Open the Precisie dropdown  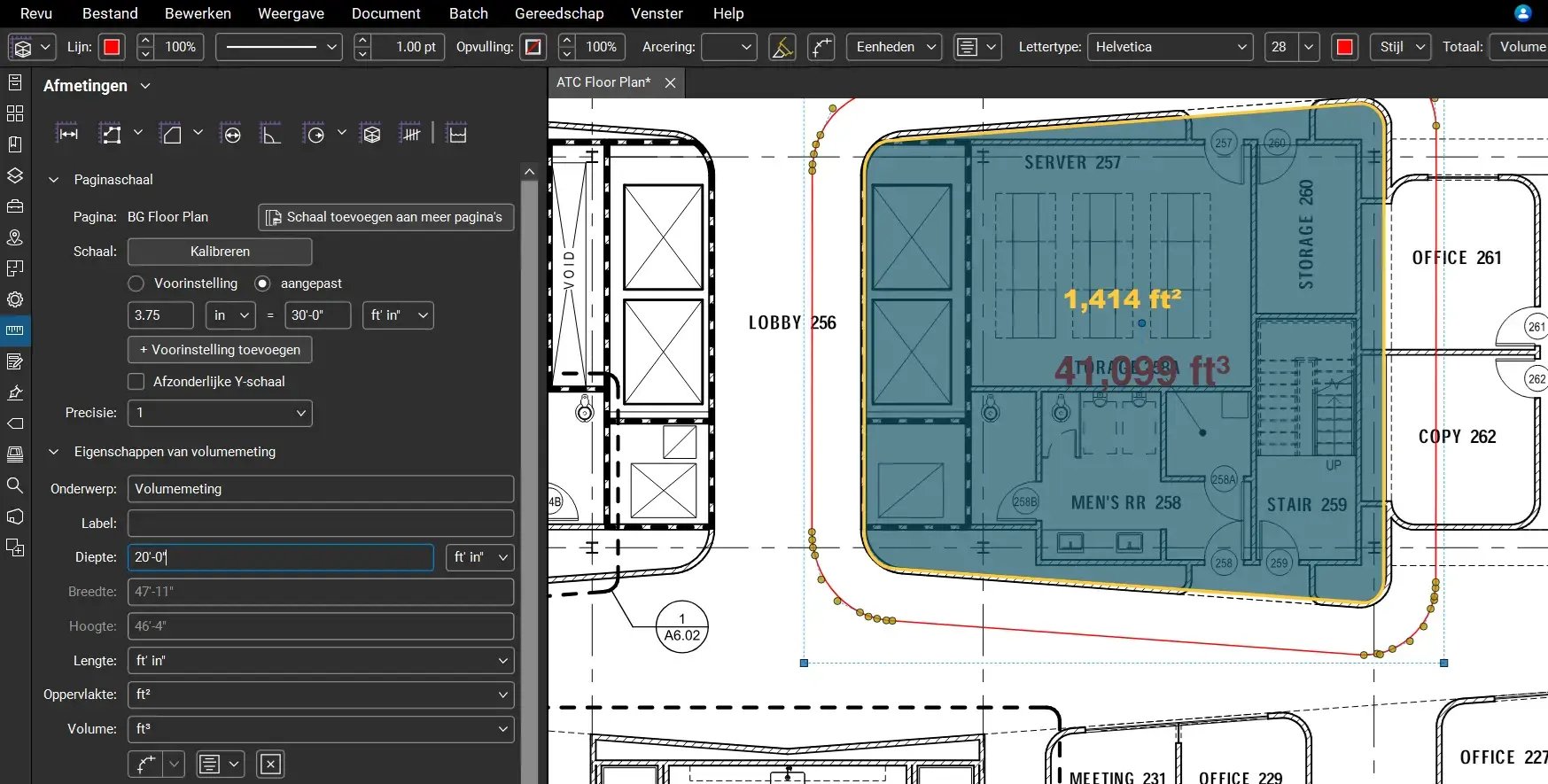[220, 413]
